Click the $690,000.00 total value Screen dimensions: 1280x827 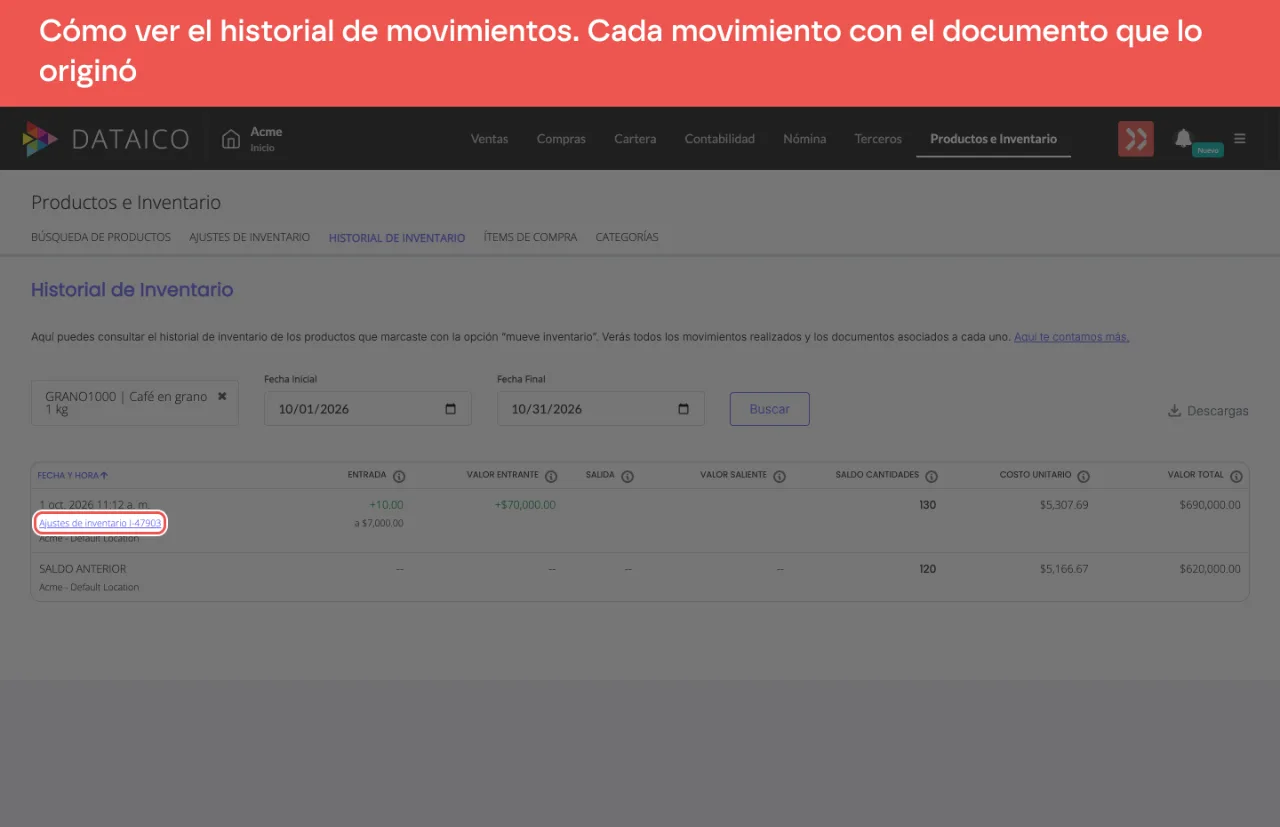[1209, 505]
